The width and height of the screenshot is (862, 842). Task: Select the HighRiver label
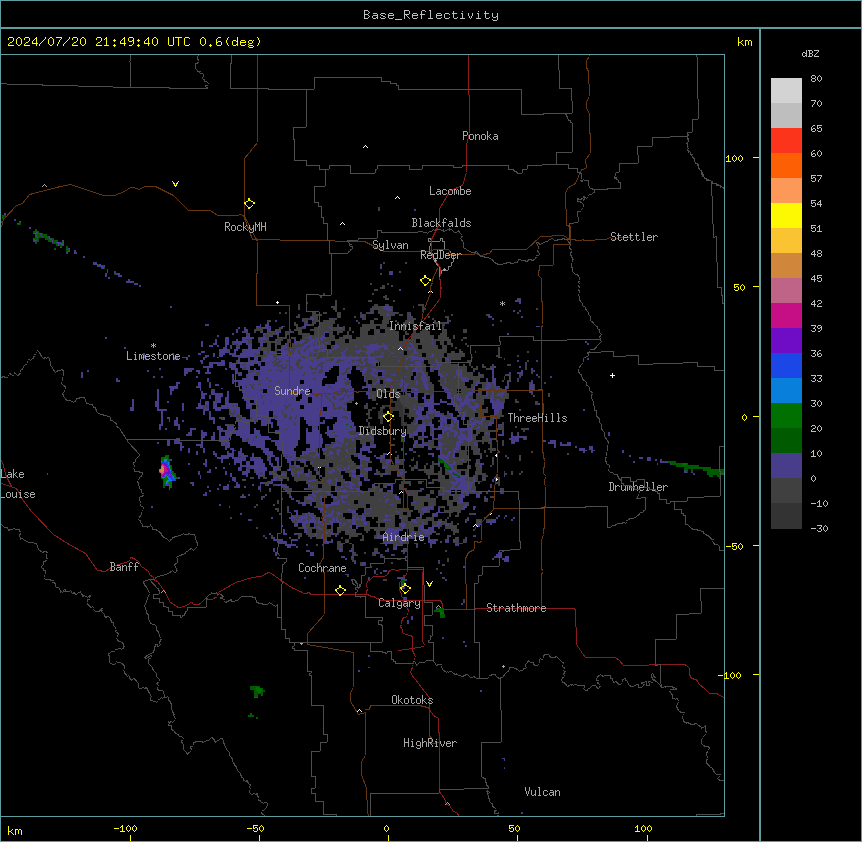[x=430, y=743]
